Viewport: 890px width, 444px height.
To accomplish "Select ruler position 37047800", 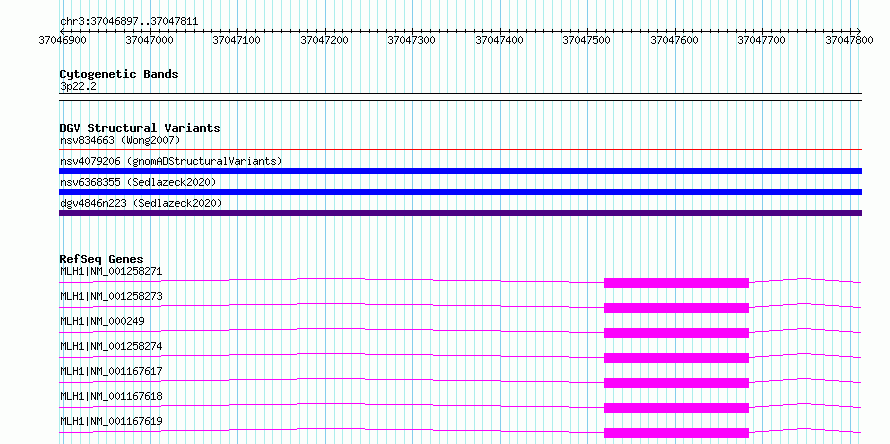I will pyautogui.click(x=849, y=40).
